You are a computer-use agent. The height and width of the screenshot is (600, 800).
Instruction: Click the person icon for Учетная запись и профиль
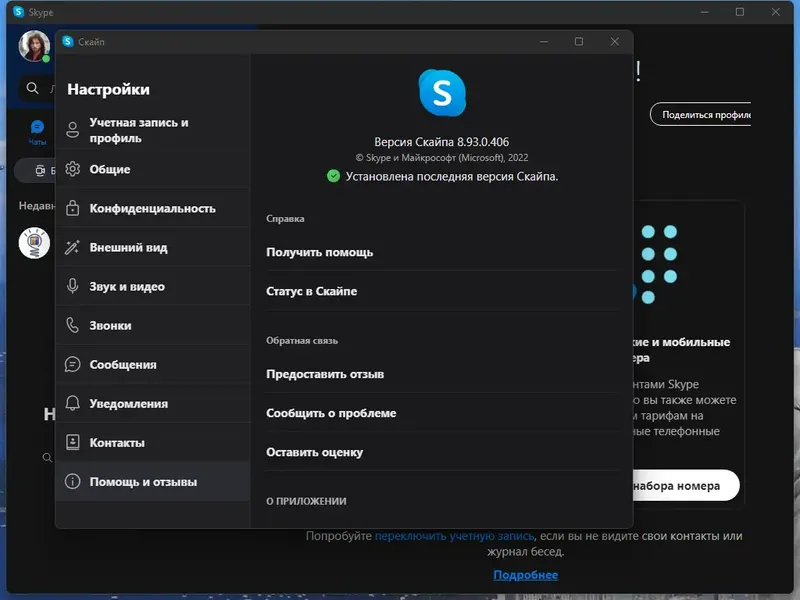72,129
